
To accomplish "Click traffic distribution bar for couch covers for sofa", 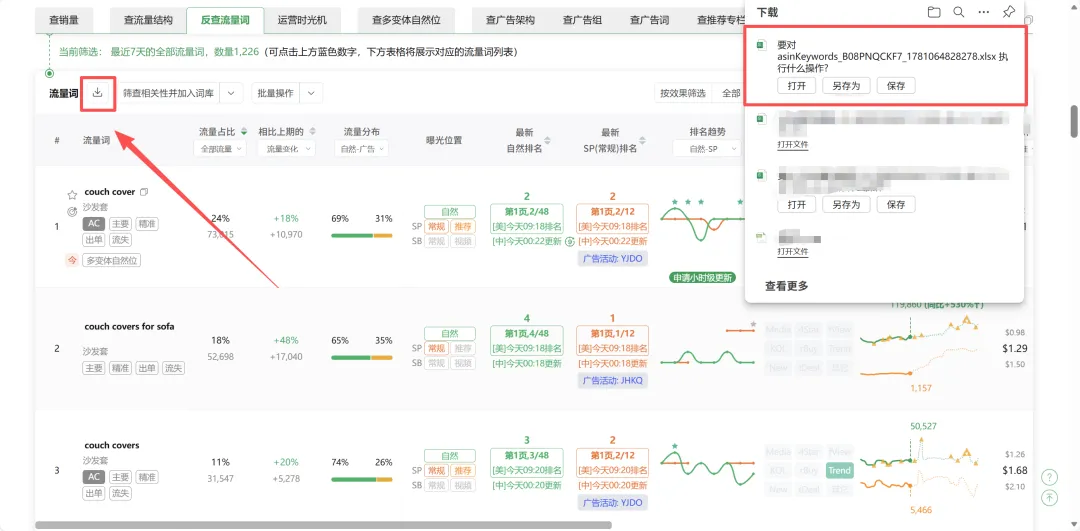I will click(362, 357).
